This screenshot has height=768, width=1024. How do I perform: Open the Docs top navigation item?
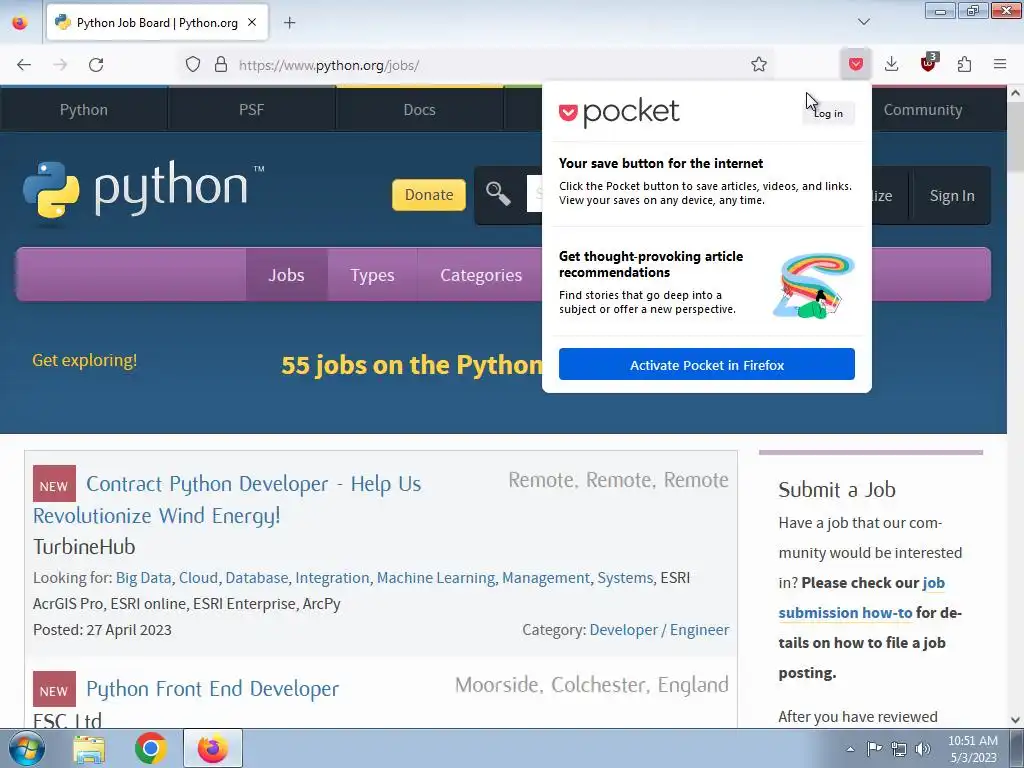[x=419, y=110]
